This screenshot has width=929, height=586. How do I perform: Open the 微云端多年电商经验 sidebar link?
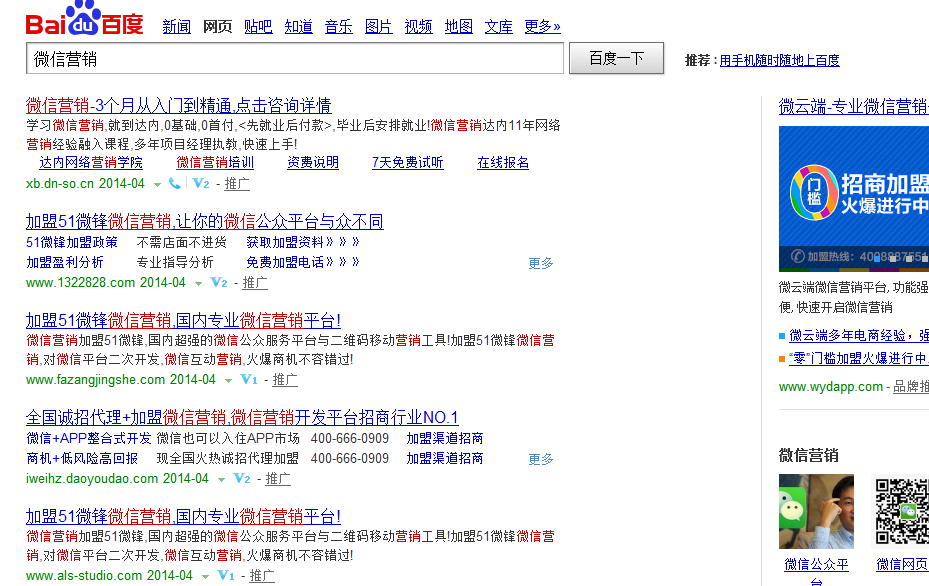point(859,336)
